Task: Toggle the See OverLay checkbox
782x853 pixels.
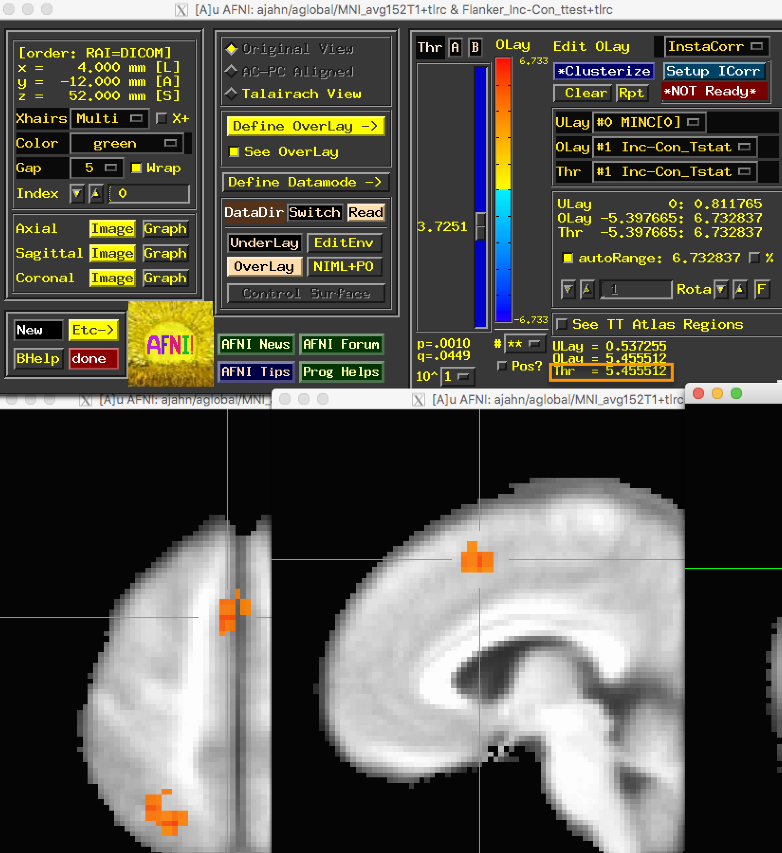Action: pos(234,152)
